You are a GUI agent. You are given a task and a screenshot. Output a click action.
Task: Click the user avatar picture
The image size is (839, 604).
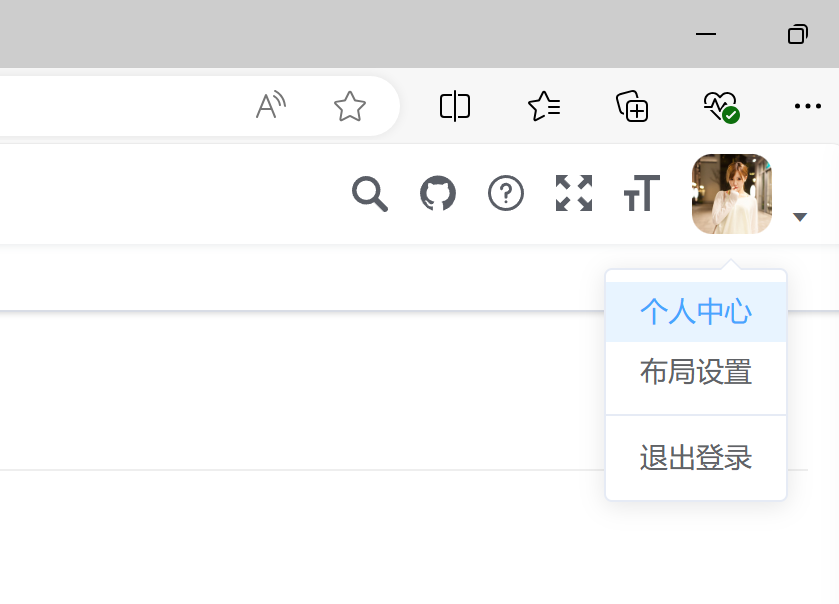click(x=731, y=194)
